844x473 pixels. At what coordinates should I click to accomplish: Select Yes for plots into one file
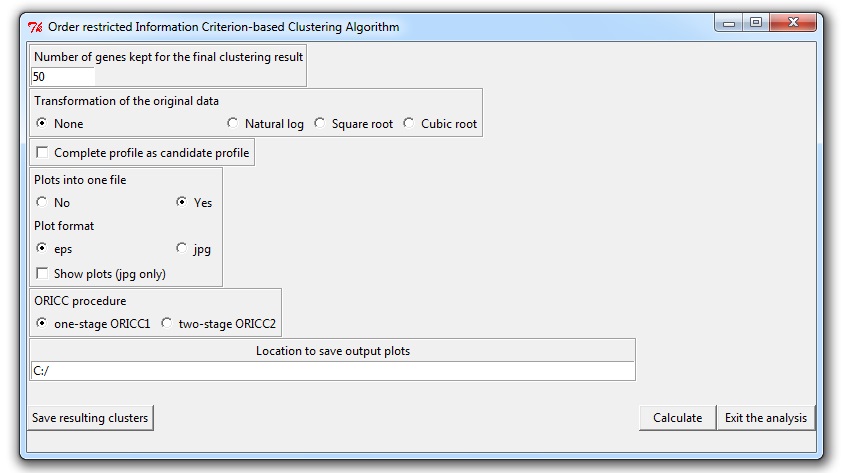click(x=182, y=202)
